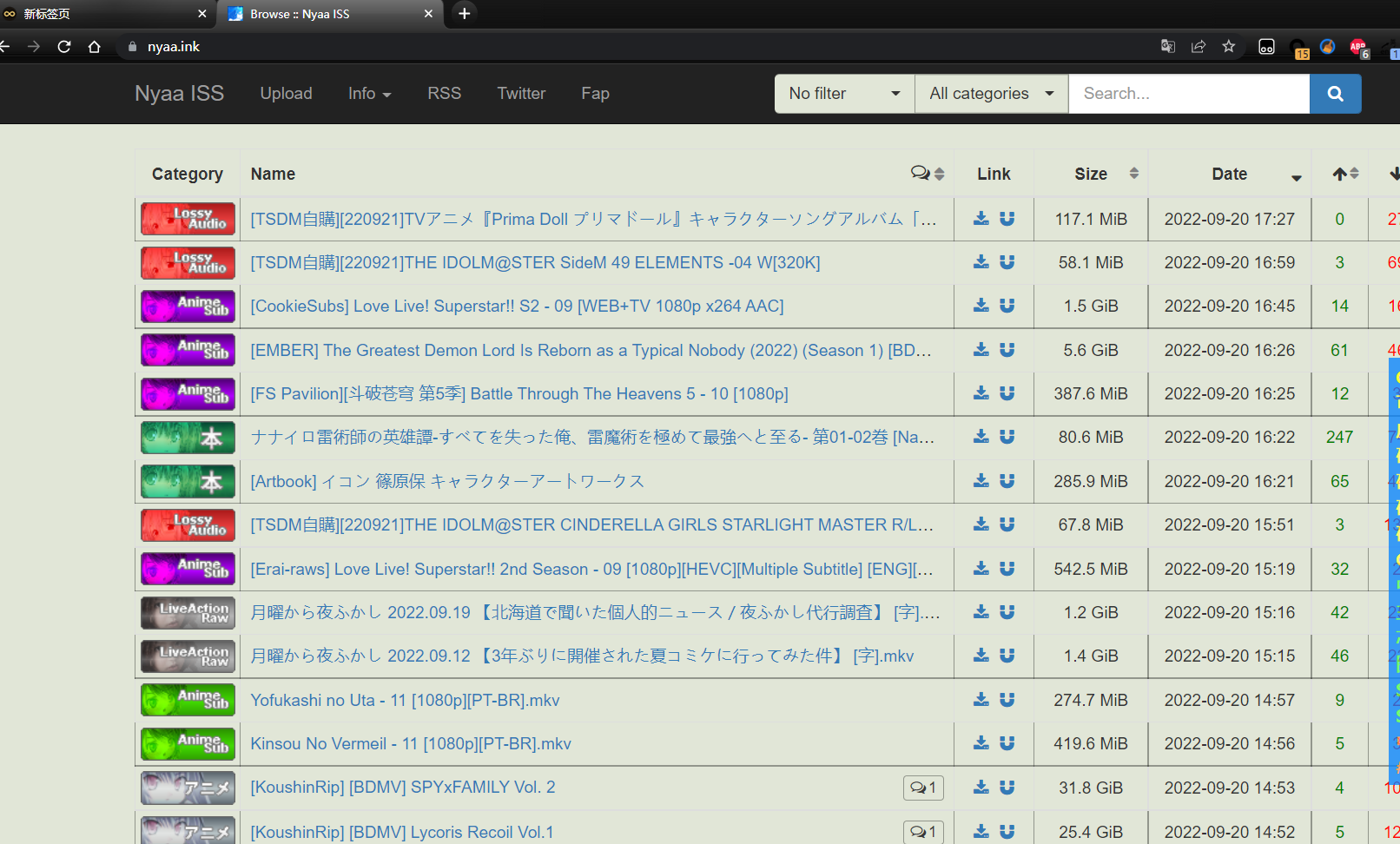1400x844 pixels.
Task: Download torrent for Artbook イコン row
Action: 981,481
